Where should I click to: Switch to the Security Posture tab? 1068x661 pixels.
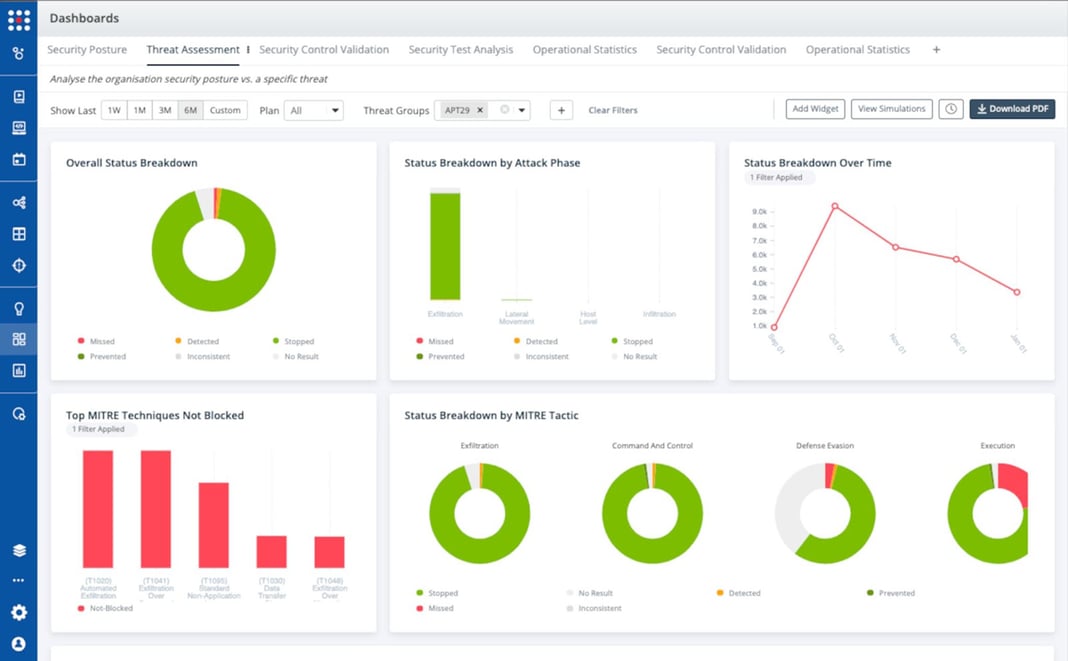86,49
